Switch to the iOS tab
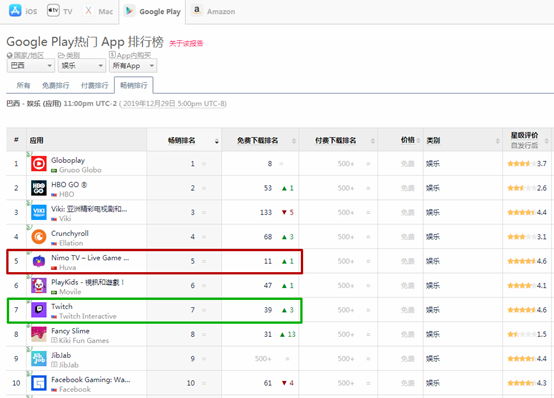This screenshot has width=554, height=398. pyautogui.click(x=23, y=11)
